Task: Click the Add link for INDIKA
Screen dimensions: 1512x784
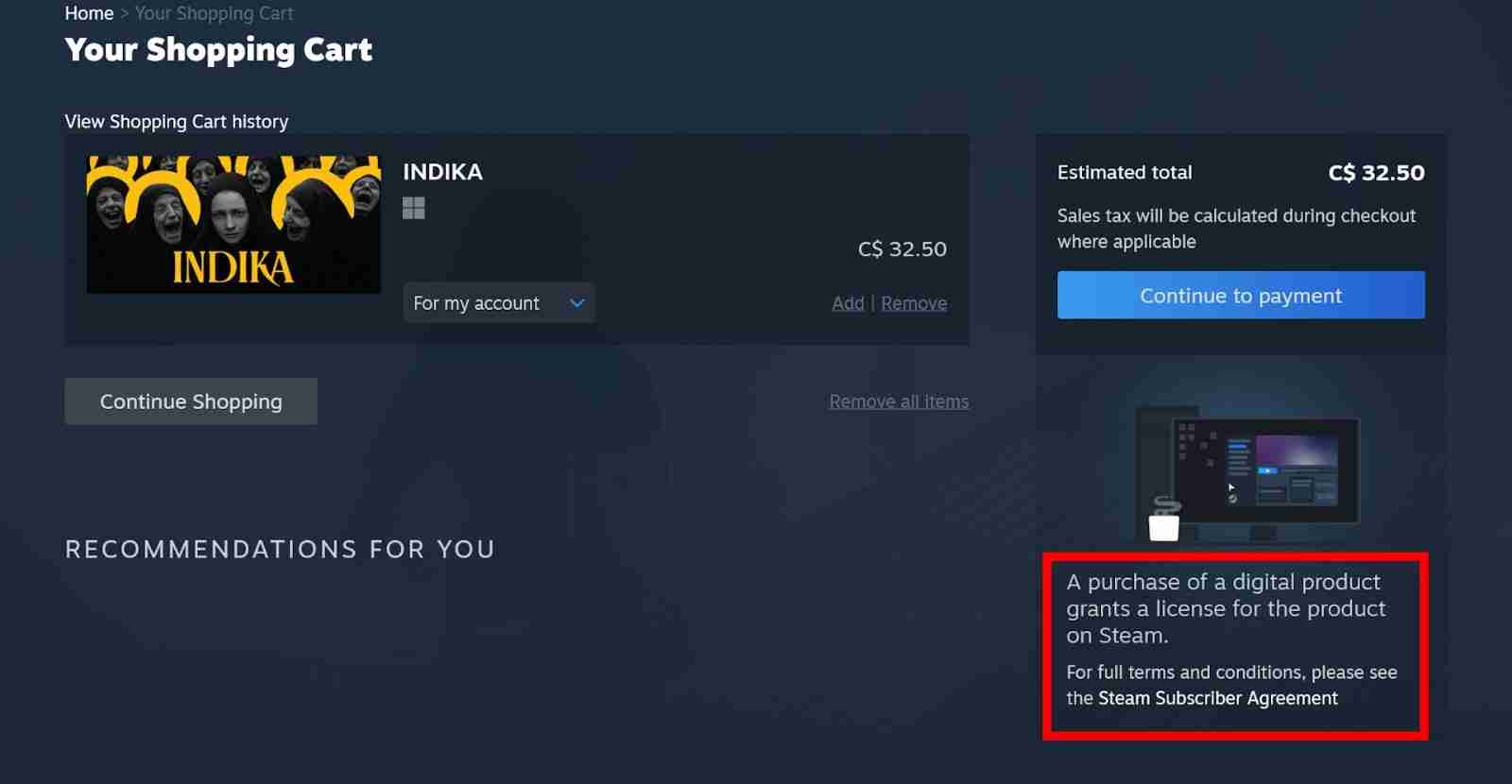Action: [x=848, y=303]
